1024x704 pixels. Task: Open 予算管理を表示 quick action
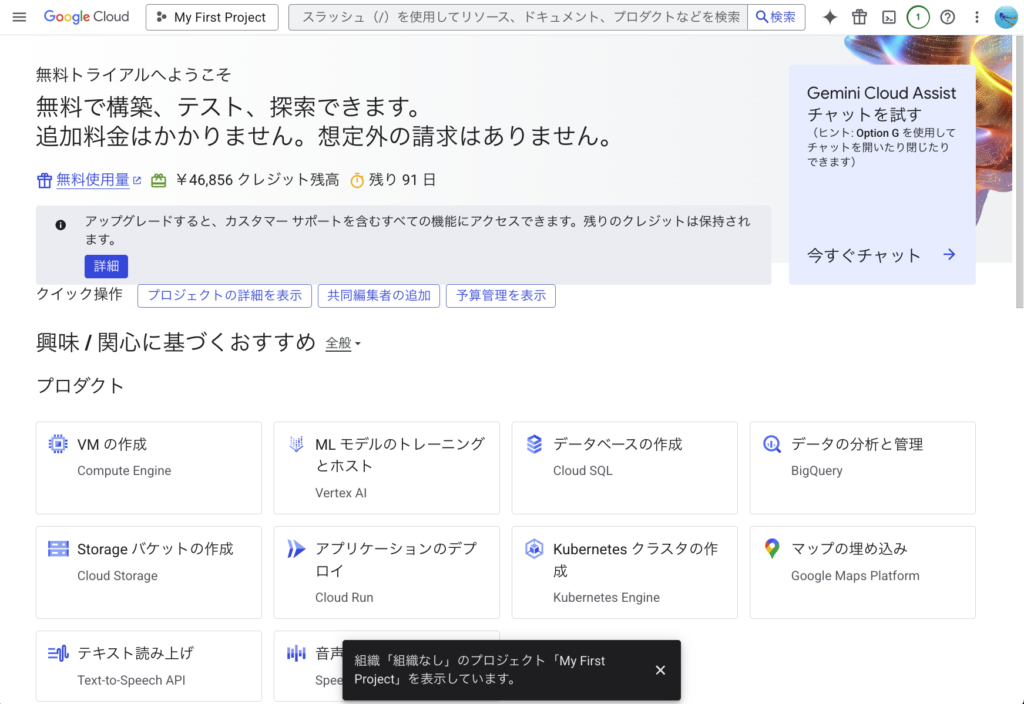pyautogui.click(x=500, y=295)
